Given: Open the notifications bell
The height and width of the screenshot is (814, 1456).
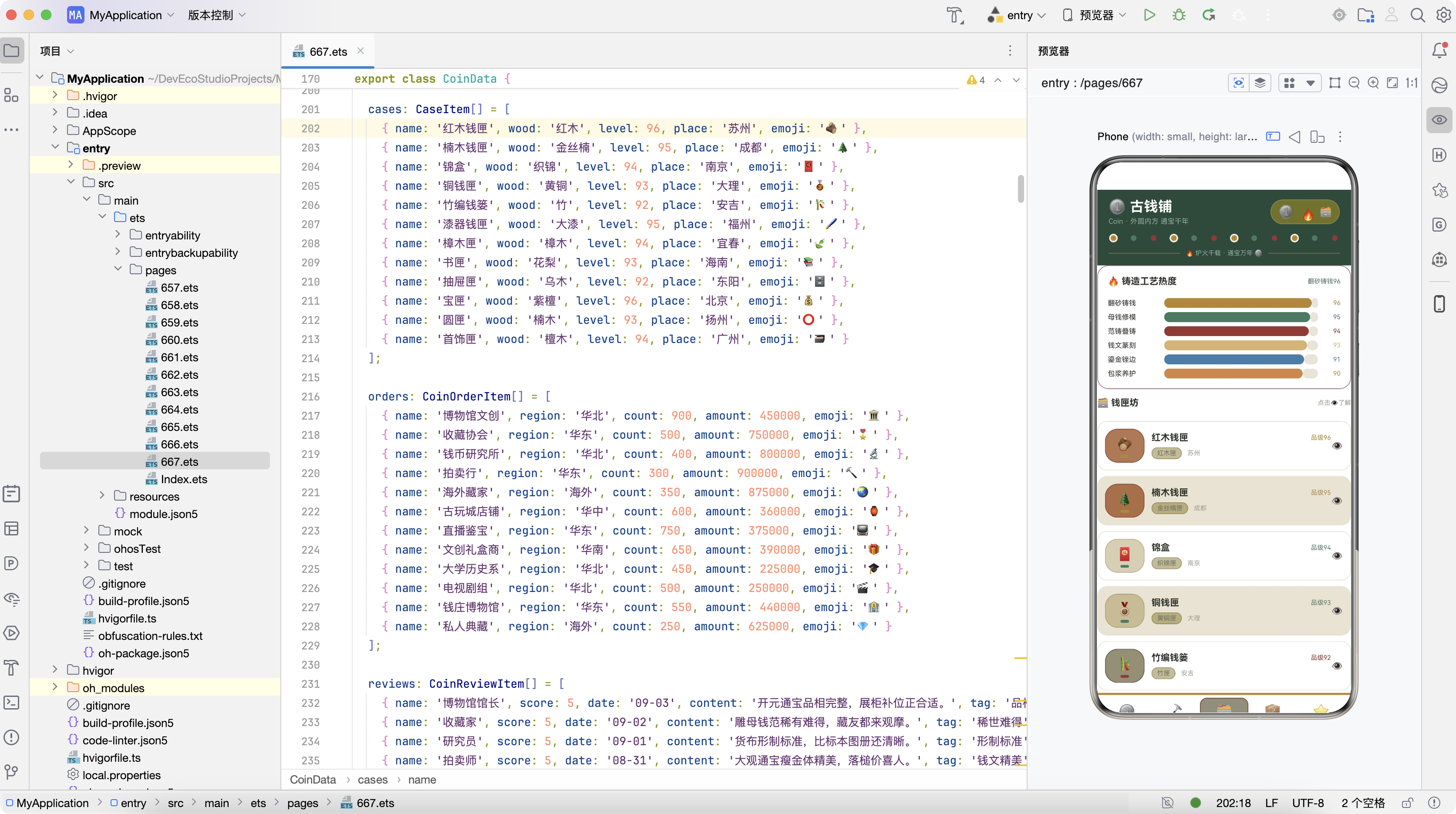Looking at the screenshot, I should 1439,51.
